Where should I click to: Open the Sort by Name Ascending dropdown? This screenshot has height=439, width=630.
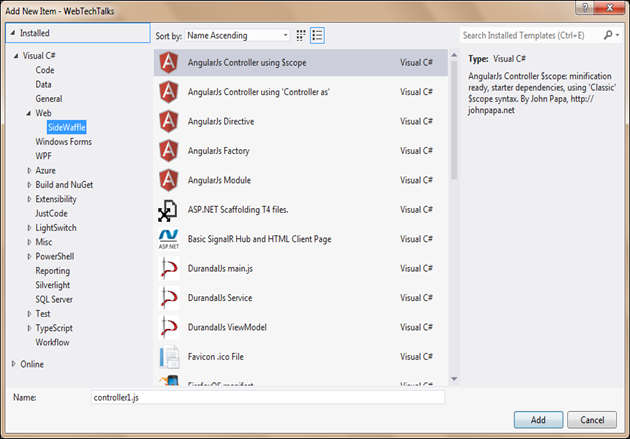pyautogui.click(x=237, y=35)
